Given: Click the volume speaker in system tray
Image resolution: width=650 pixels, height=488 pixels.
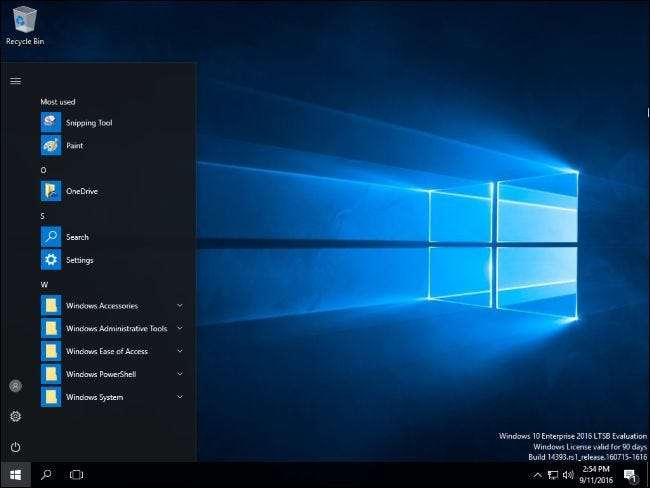Looking at the screenshot, I should pos(567,475).
